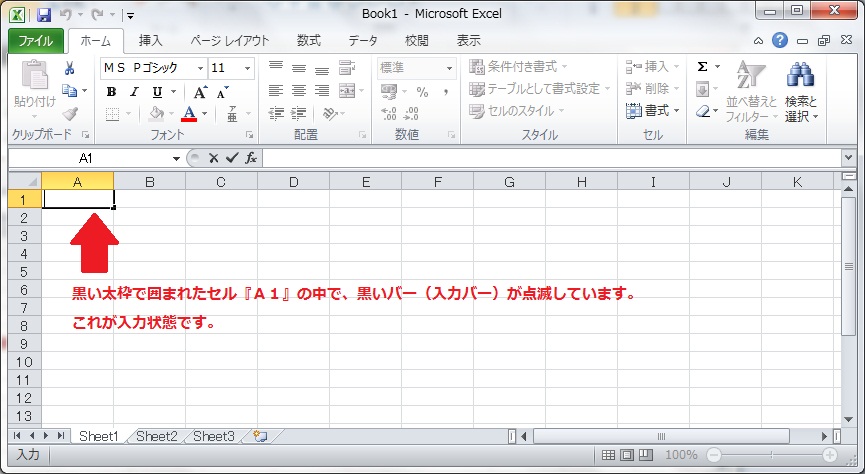This screenshot has height=474, width=865.
Task: Click the Fill down arrow icon
Action: point(702,89)
